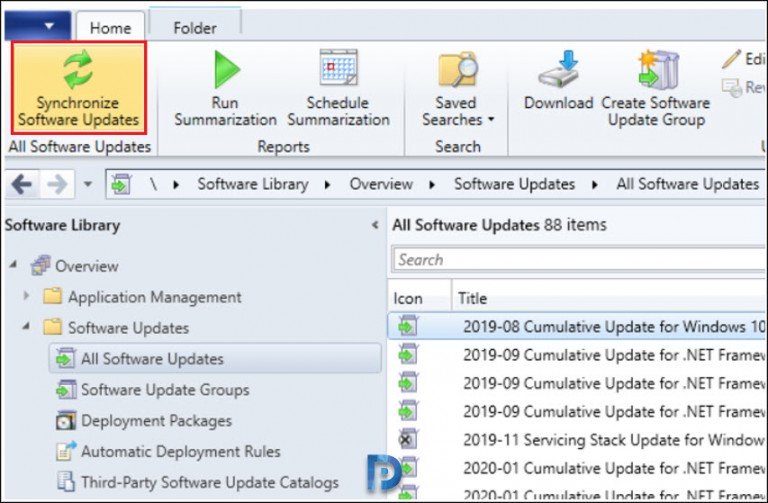
Task: Go back with the navigation arrow
Action: pos(22,185)
